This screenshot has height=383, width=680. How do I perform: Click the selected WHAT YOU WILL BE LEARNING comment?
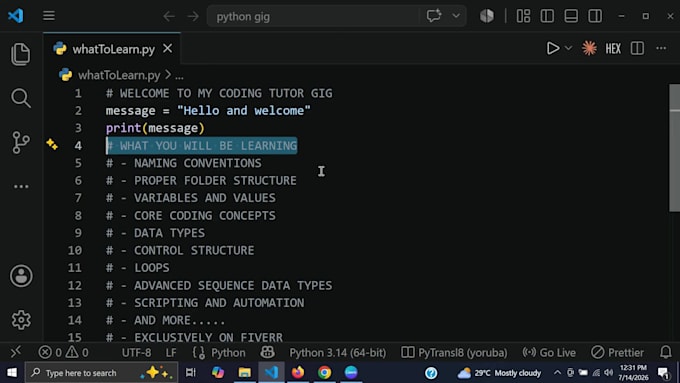(202, 146)
